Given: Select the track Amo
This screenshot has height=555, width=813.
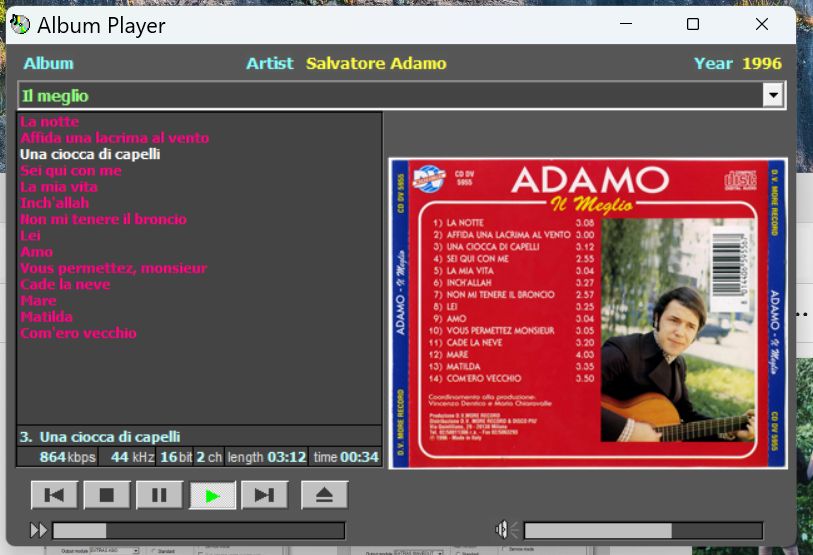Looking at the screenshot, I should 36,252.
